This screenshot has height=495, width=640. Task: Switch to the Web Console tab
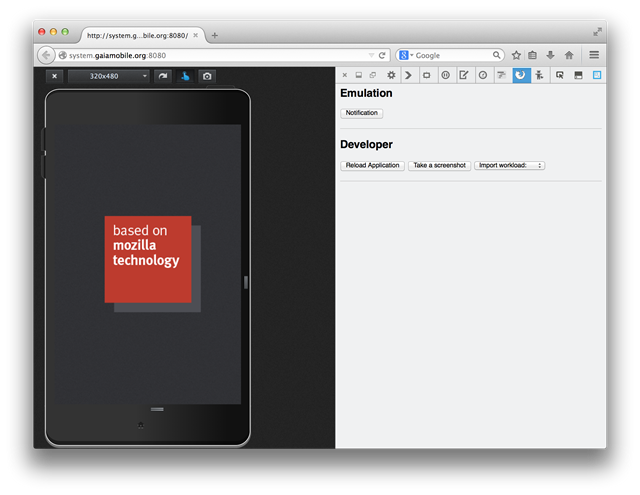tap(408, 75)
